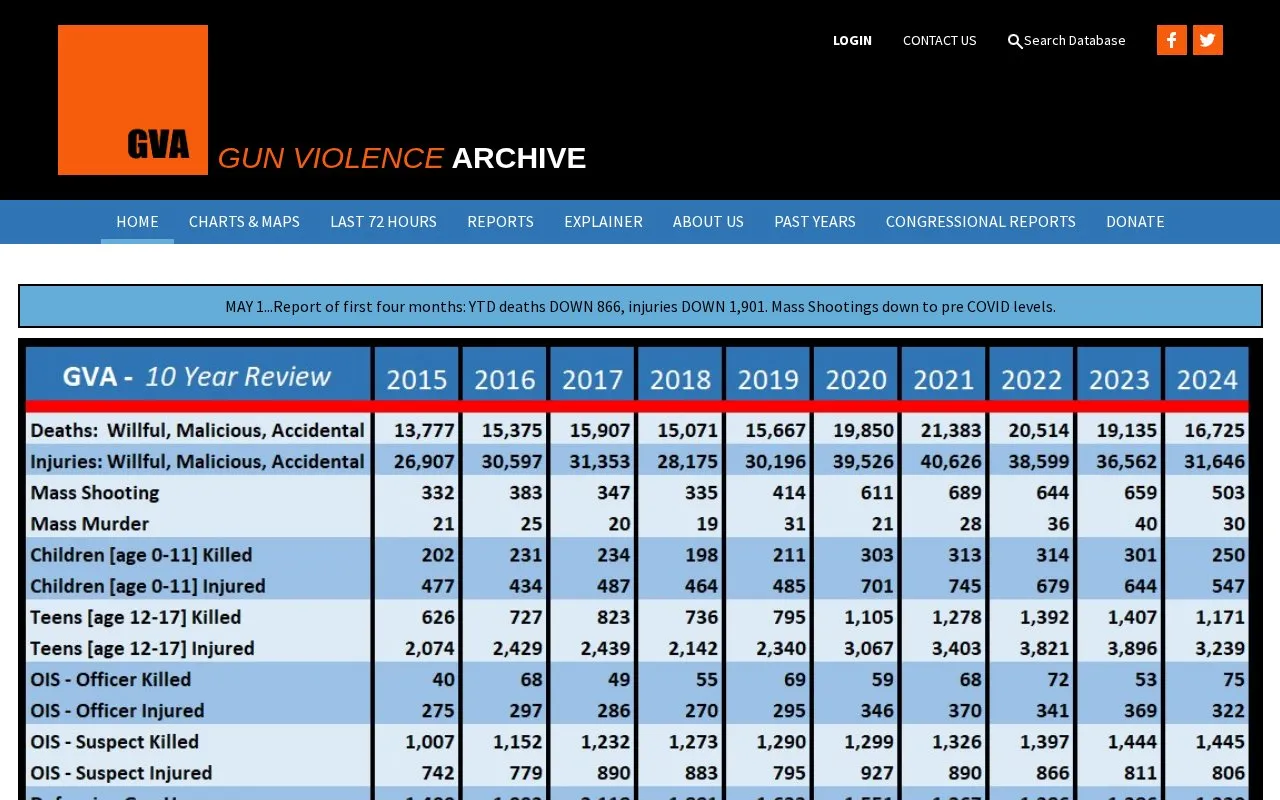This screenshot has height=800, width=1280.
Task: Click the 2017 suspect killed value 1,232
Action: (605, 741)
